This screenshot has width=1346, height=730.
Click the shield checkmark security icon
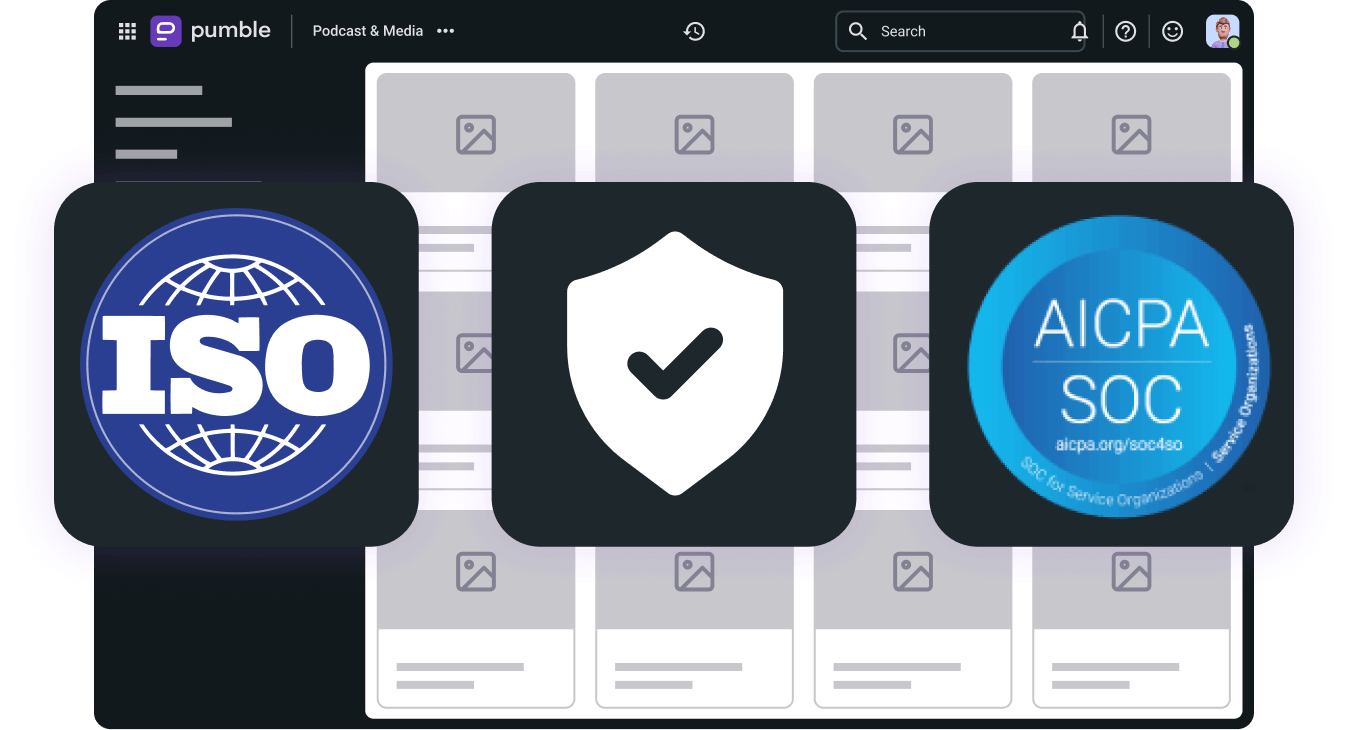(675, 363)
